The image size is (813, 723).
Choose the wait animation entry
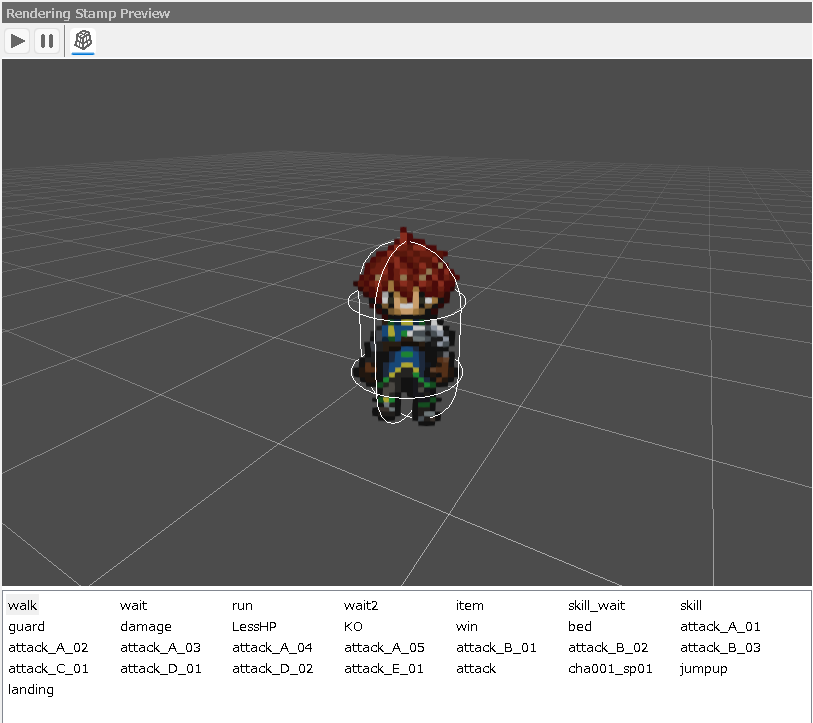tap(133, 605)
